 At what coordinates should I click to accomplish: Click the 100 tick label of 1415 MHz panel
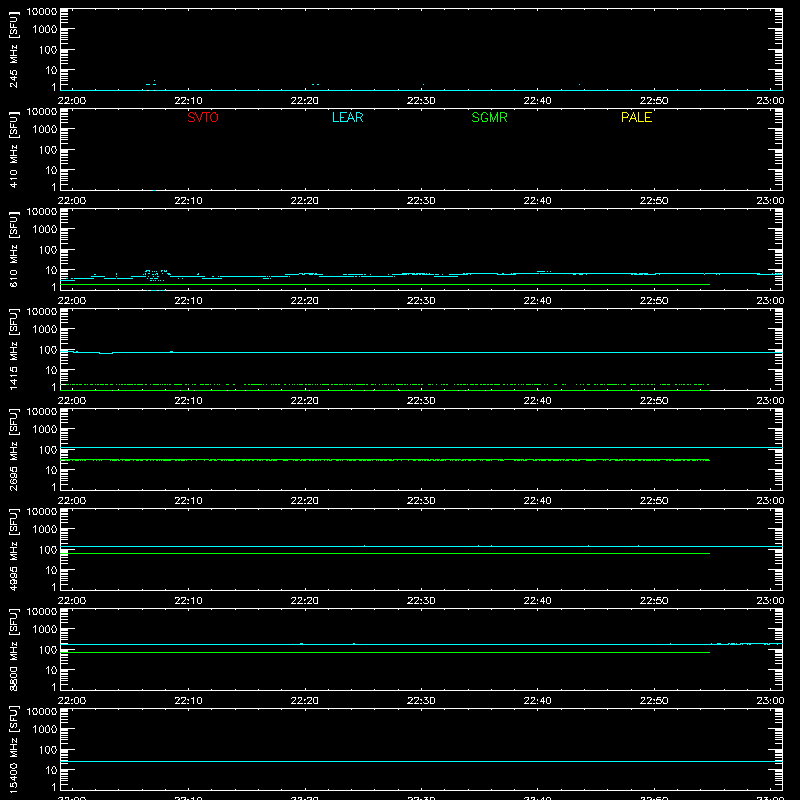(48, 349)
